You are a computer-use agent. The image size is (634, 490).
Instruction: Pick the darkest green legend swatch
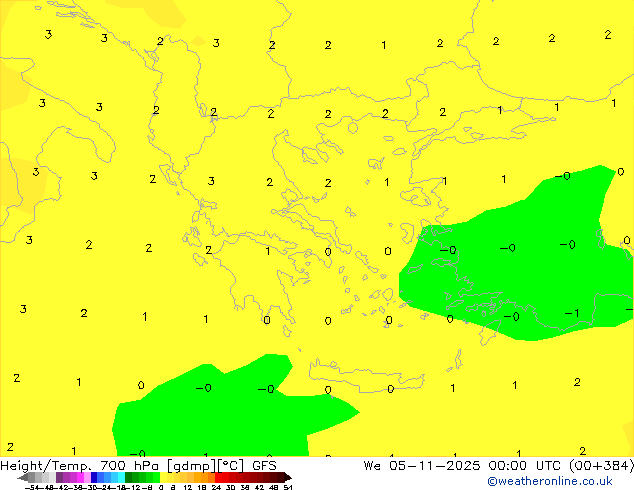(x=128, y=477)
